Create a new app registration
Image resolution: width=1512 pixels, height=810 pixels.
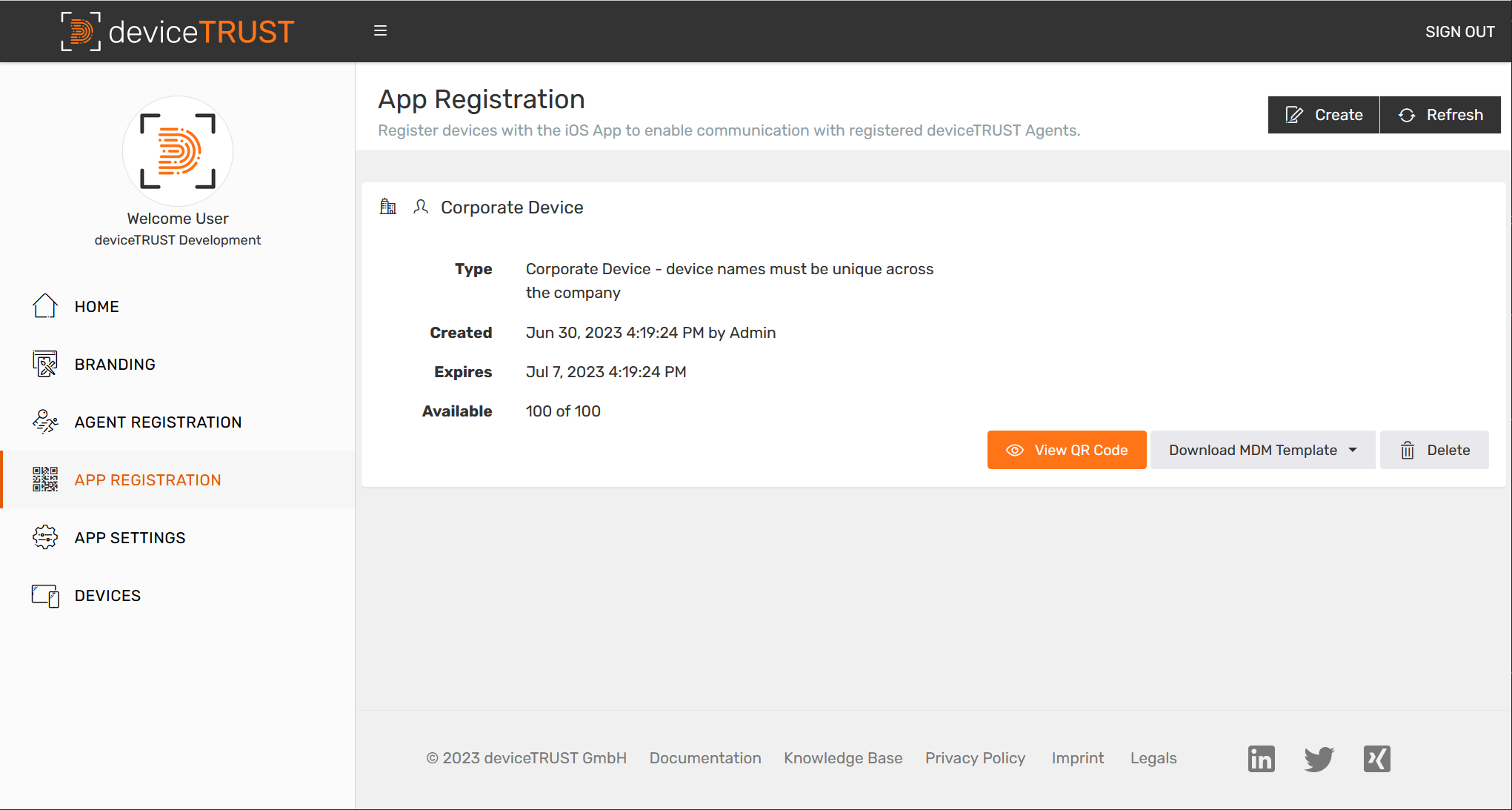(x=1323, y=114)
